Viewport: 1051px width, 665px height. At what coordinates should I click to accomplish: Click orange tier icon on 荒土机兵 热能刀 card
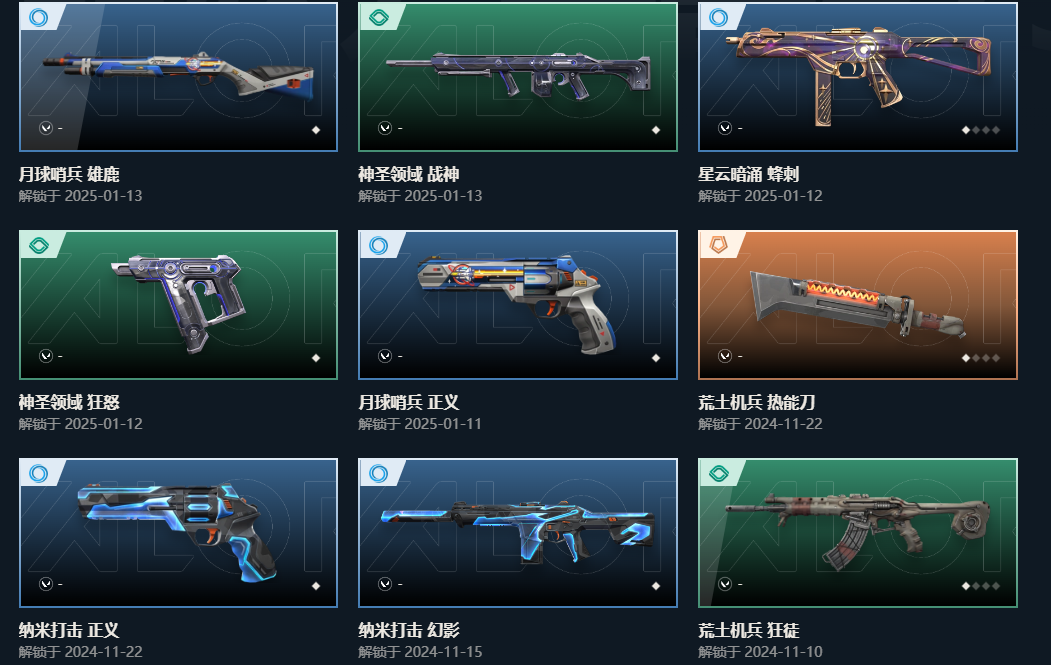[719, 245]
